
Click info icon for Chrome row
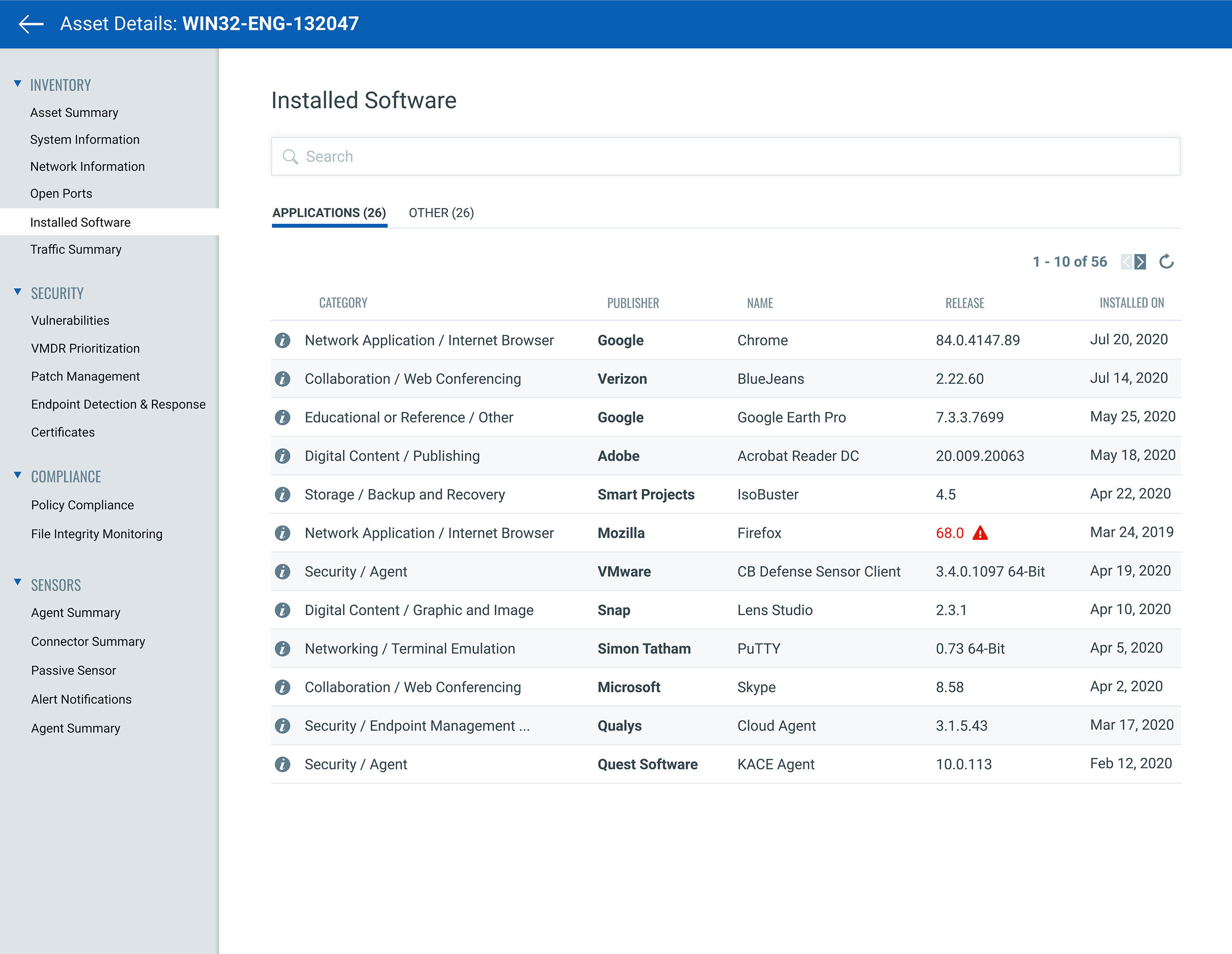pos(283,340)
